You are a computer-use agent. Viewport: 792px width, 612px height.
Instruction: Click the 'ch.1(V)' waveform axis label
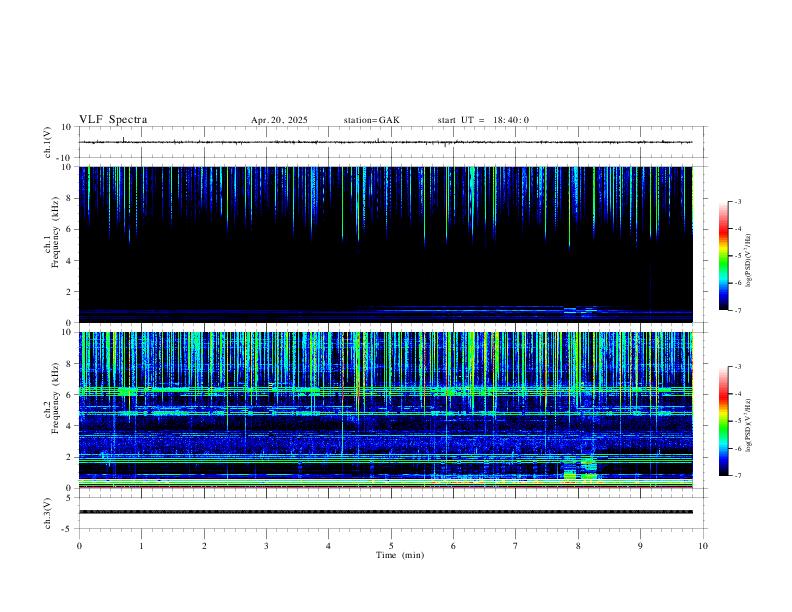coord(48,142)
